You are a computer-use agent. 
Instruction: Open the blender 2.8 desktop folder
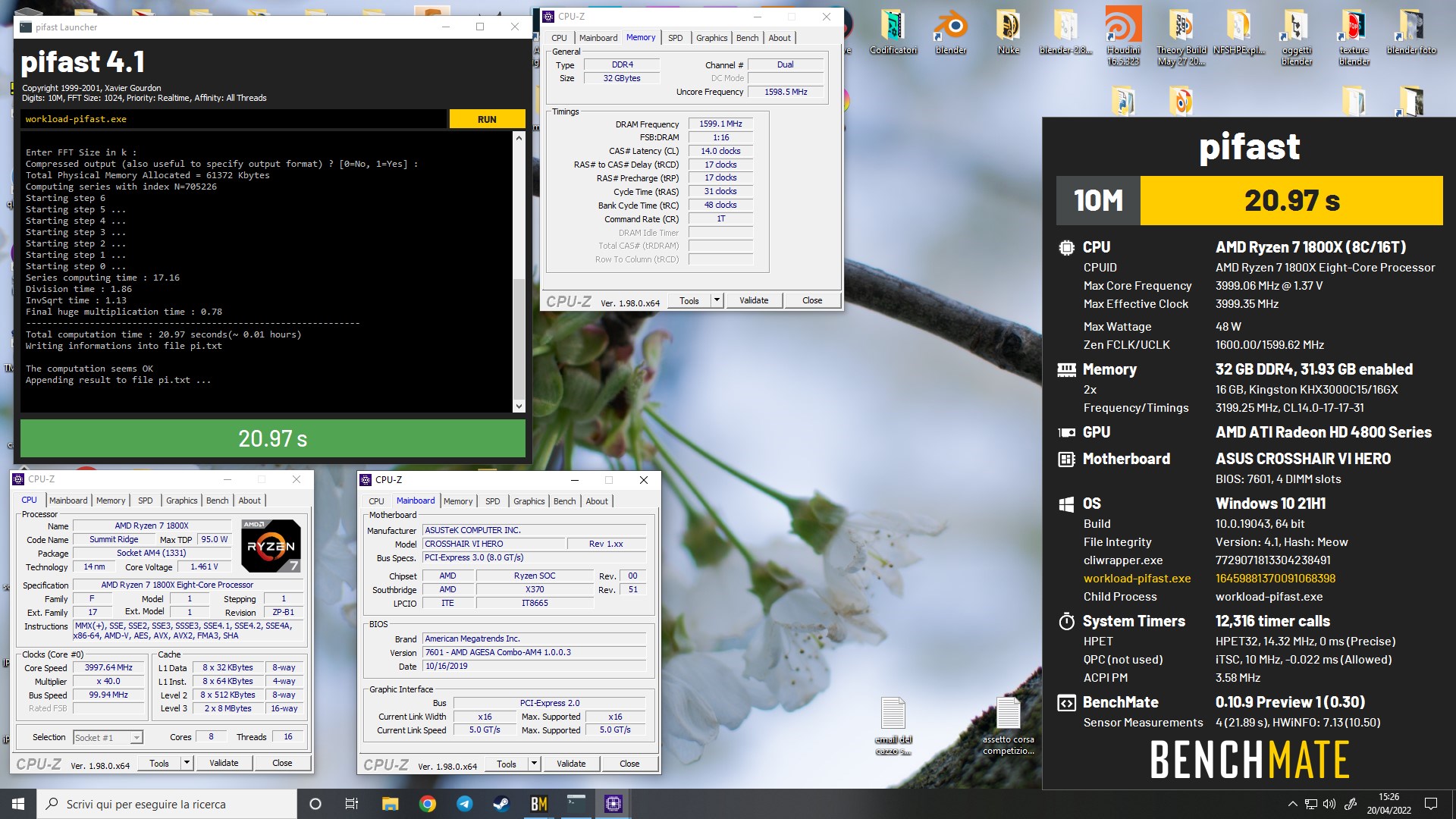click(1065, 32)
